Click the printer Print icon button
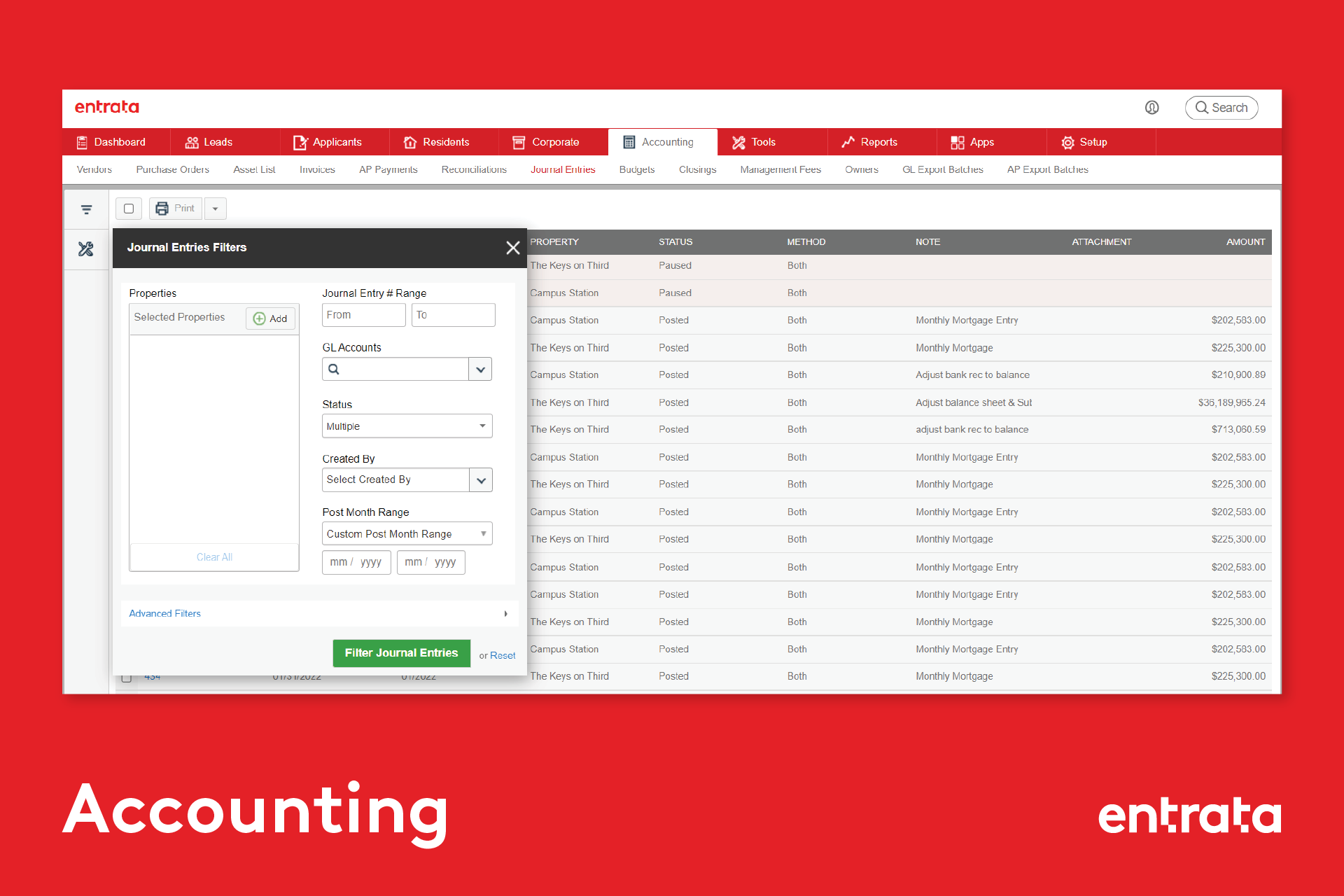The image size is (1344, 896). pos(162,209)
